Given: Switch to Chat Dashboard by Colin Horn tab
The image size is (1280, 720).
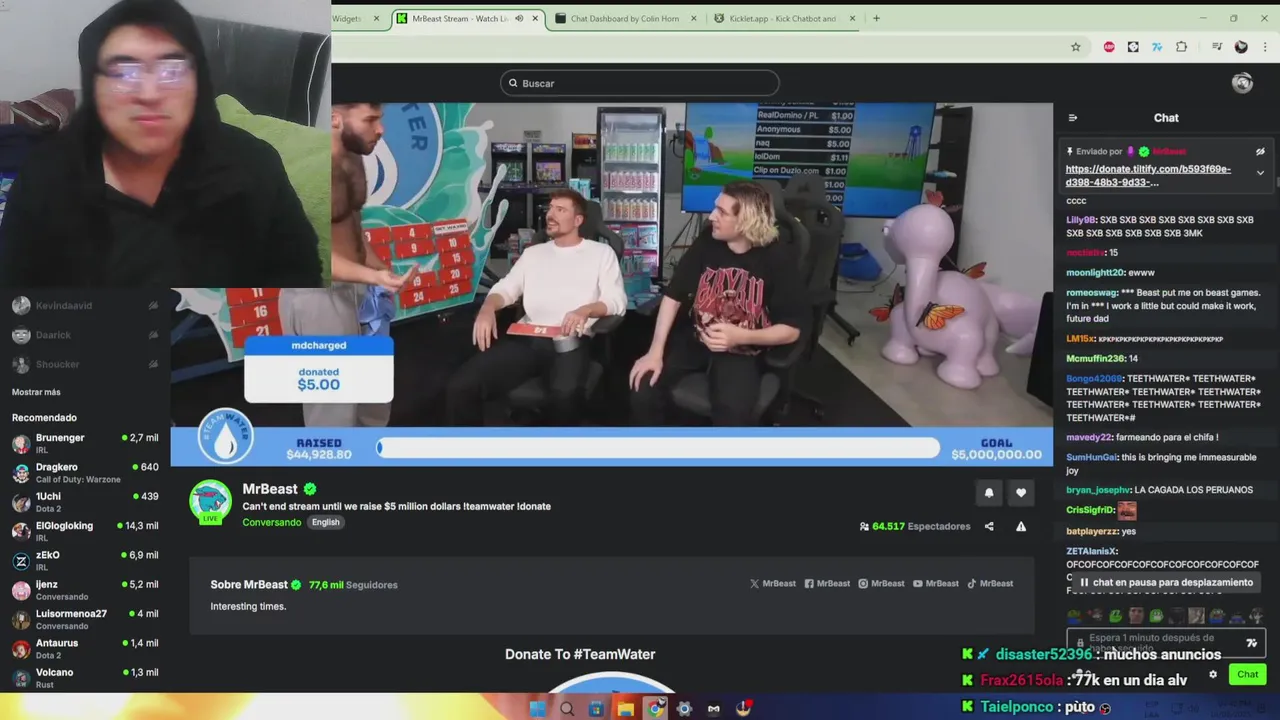Looking at the screenshot, I should tap(624, 18).
